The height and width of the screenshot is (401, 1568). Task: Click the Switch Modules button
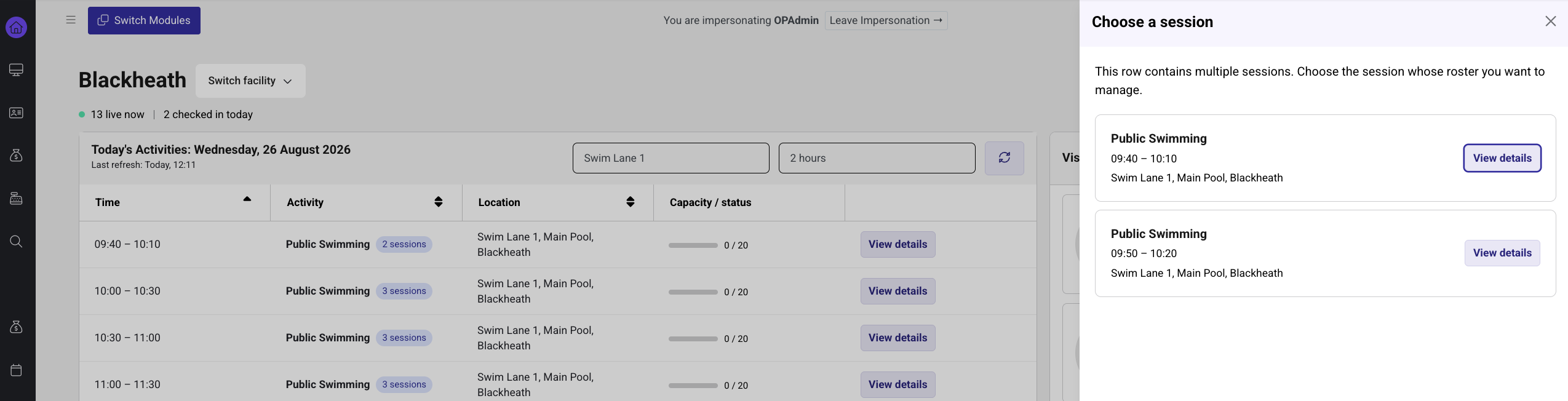(144, 20)
